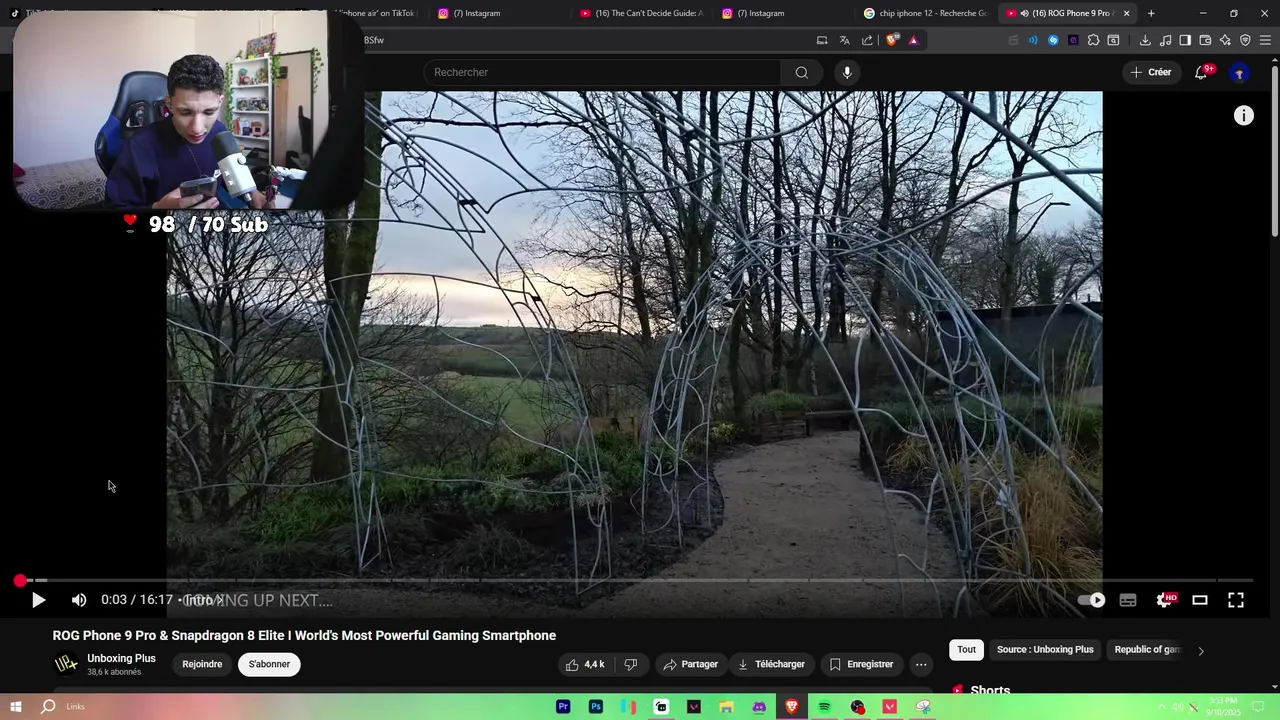Toggle subtitles captions button
Image resolution: width=1280 pixels, height=720 pixels.
click(1128, 600)
